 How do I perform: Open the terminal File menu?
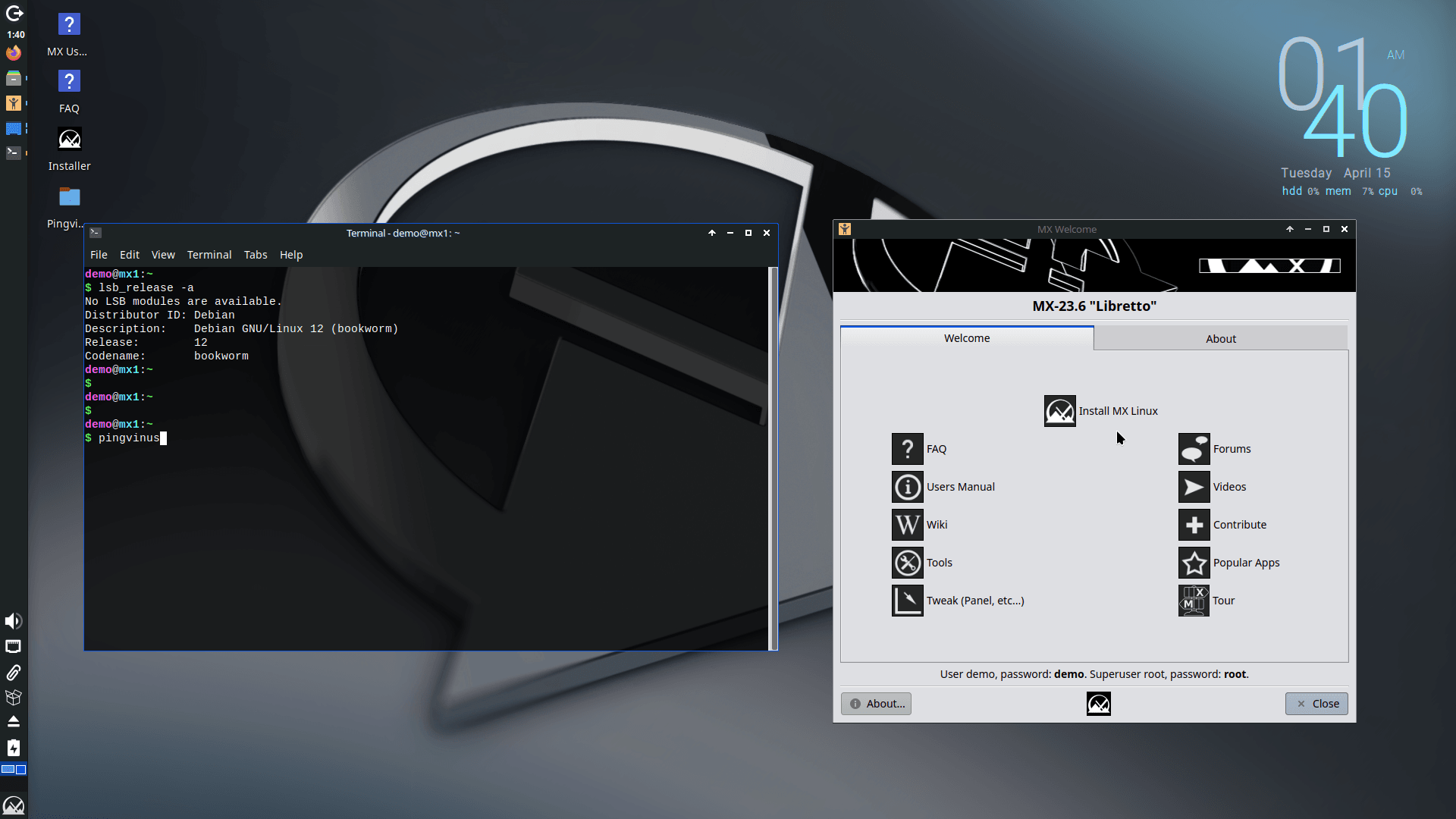[x=99, y=255]
